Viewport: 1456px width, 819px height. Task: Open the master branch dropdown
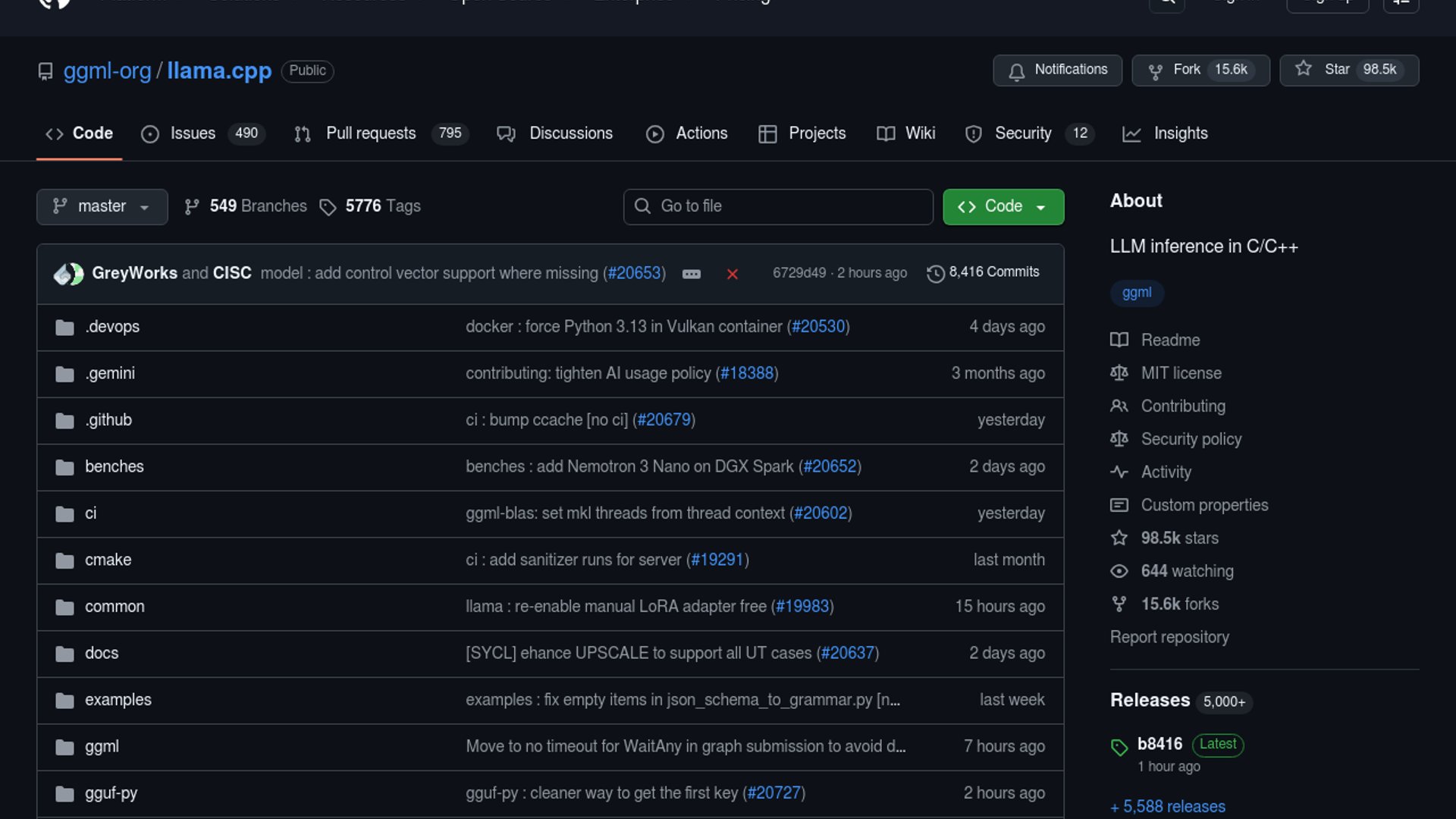102,206
